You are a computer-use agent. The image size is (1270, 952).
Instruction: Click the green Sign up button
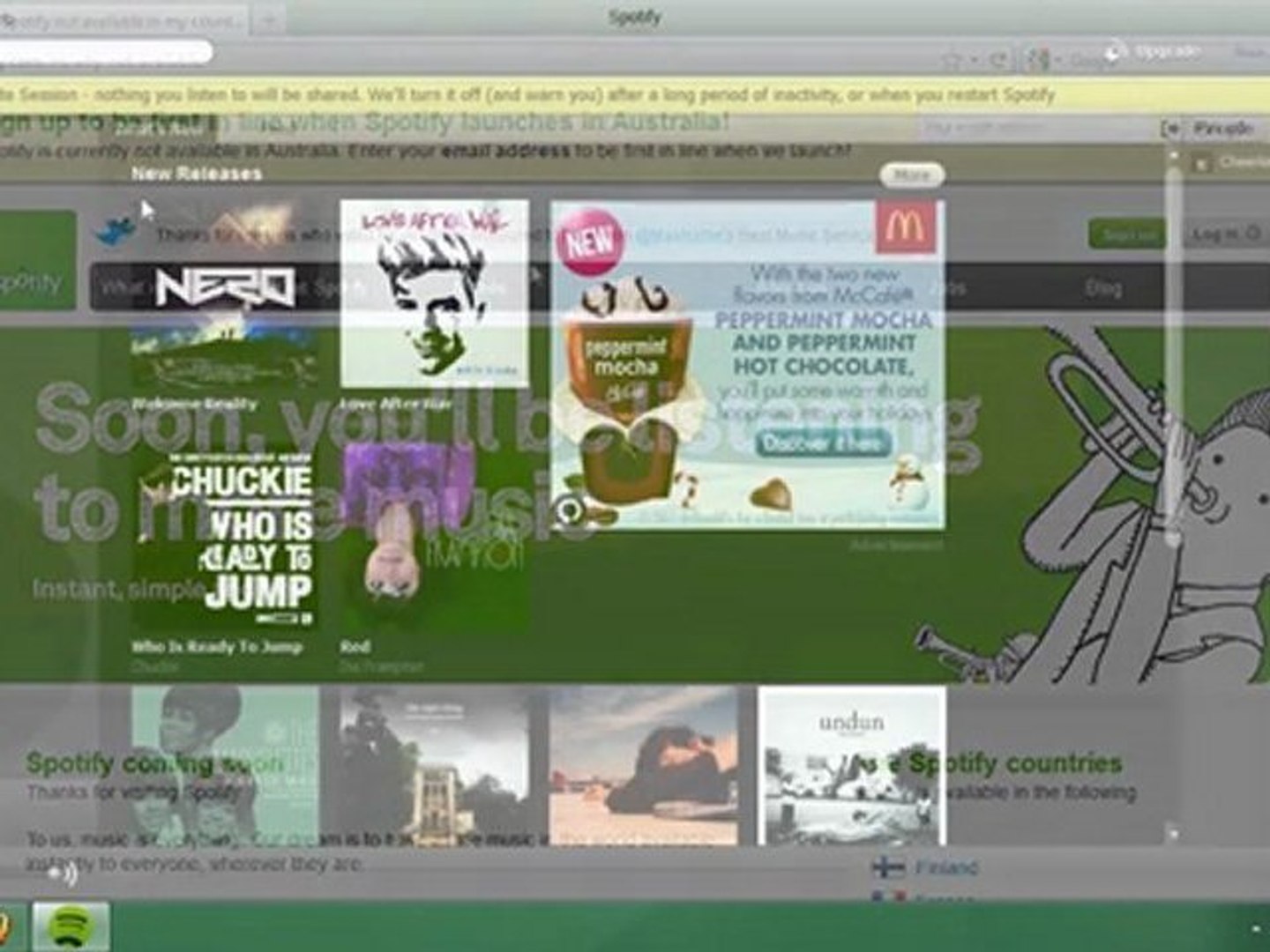tap(1127, 234)
